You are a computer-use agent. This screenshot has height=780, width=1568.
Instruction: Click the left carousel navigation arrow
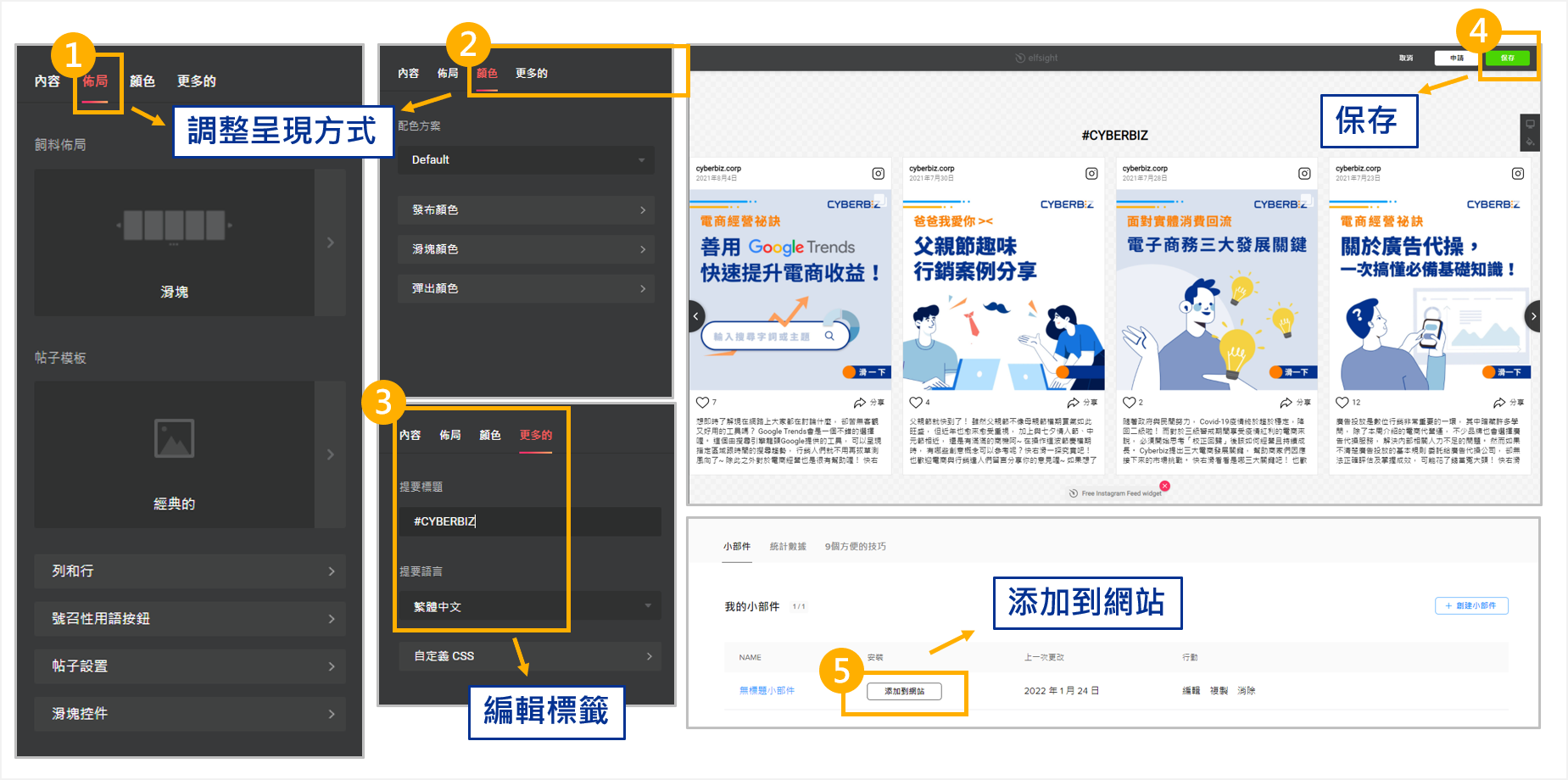695,316
